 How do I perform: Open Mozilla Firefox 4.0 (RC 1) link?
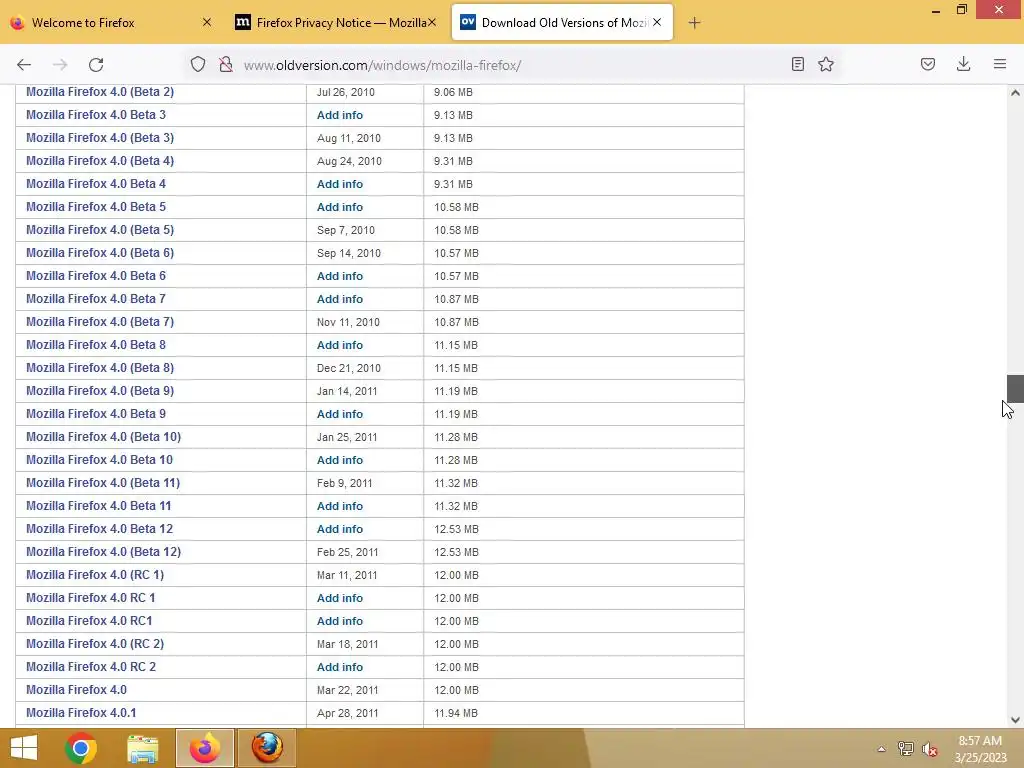(95, 575)
